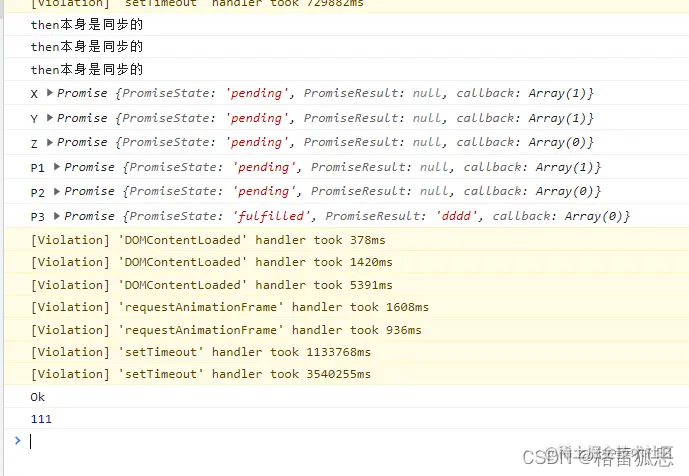Click Array(1) callback value in P1 row
Screen dimensions: 689x476
565,167
